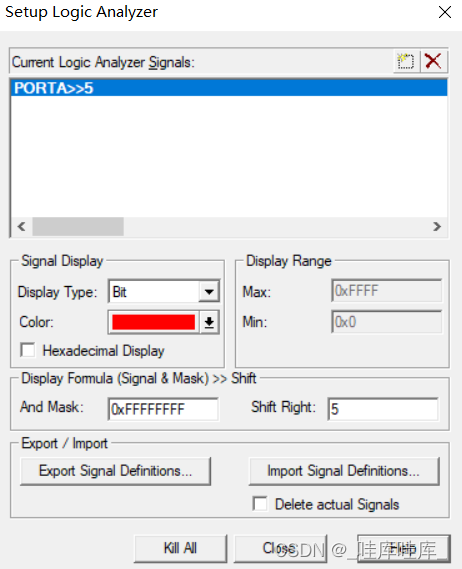Open the Display Type dropdown

(209, 292)
